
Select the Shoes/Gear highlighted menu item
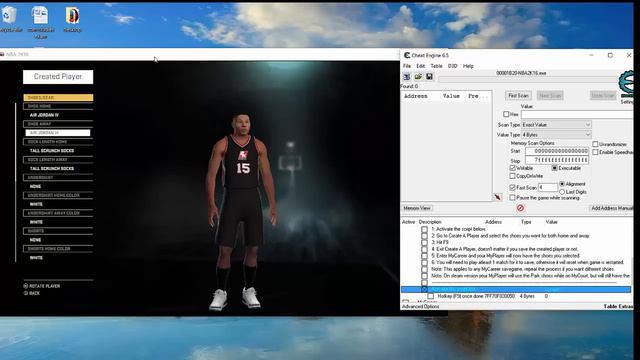point(58,98)
